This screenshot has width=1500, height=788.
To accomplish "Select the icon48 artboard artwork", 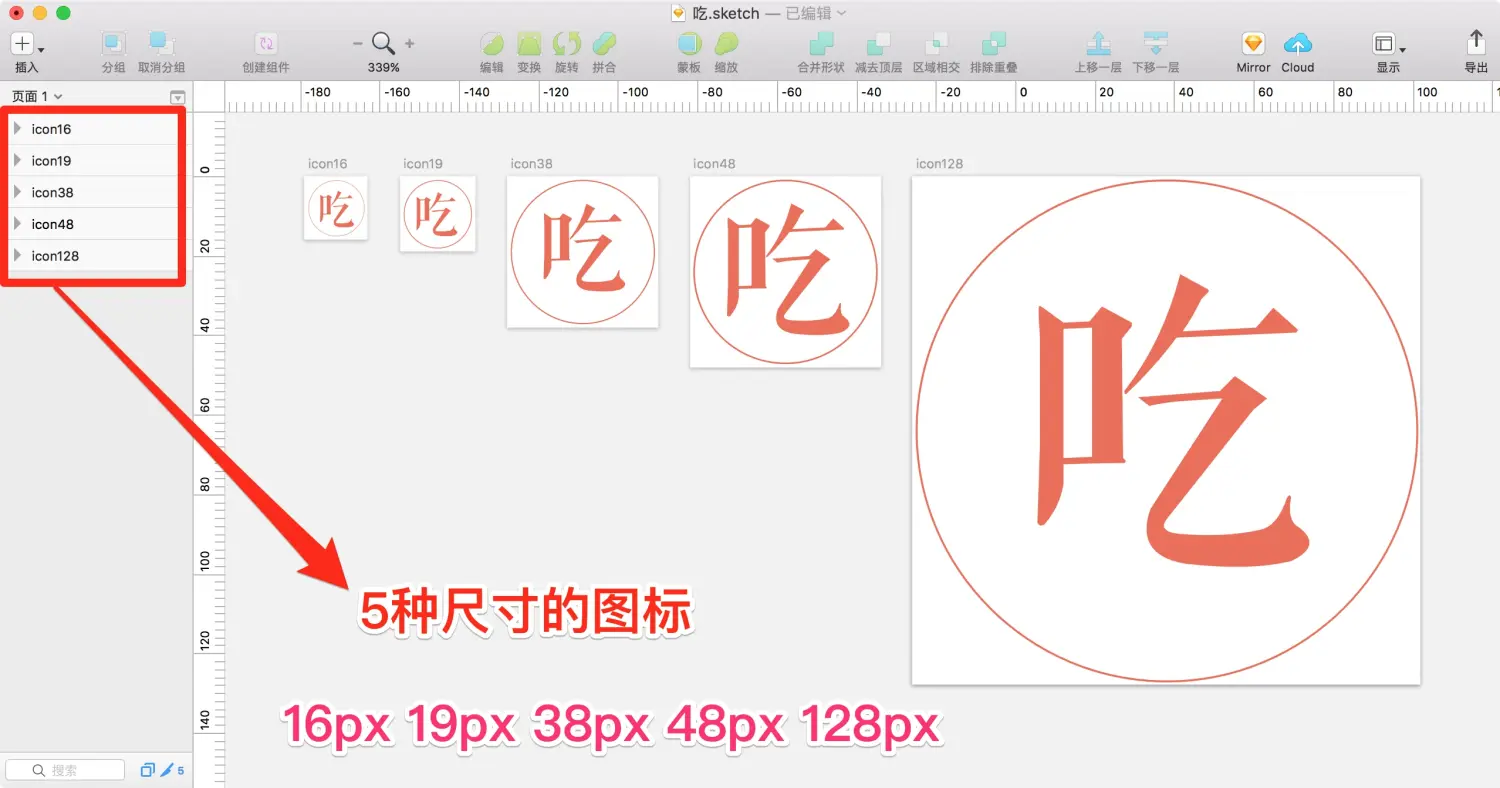I will coord(785,272).
